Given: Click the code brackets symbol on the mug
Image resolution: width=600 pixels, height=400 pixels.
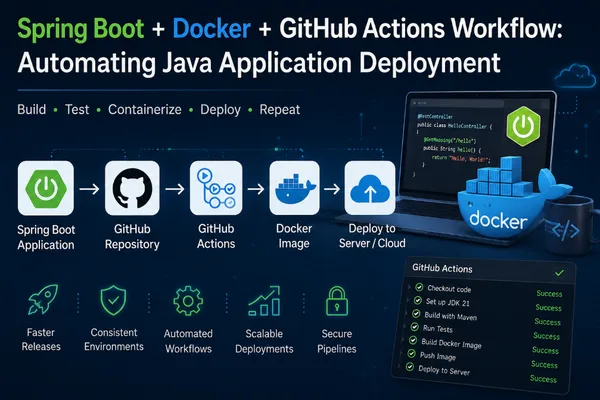Looking at the screenshot, I should point(566,230).
